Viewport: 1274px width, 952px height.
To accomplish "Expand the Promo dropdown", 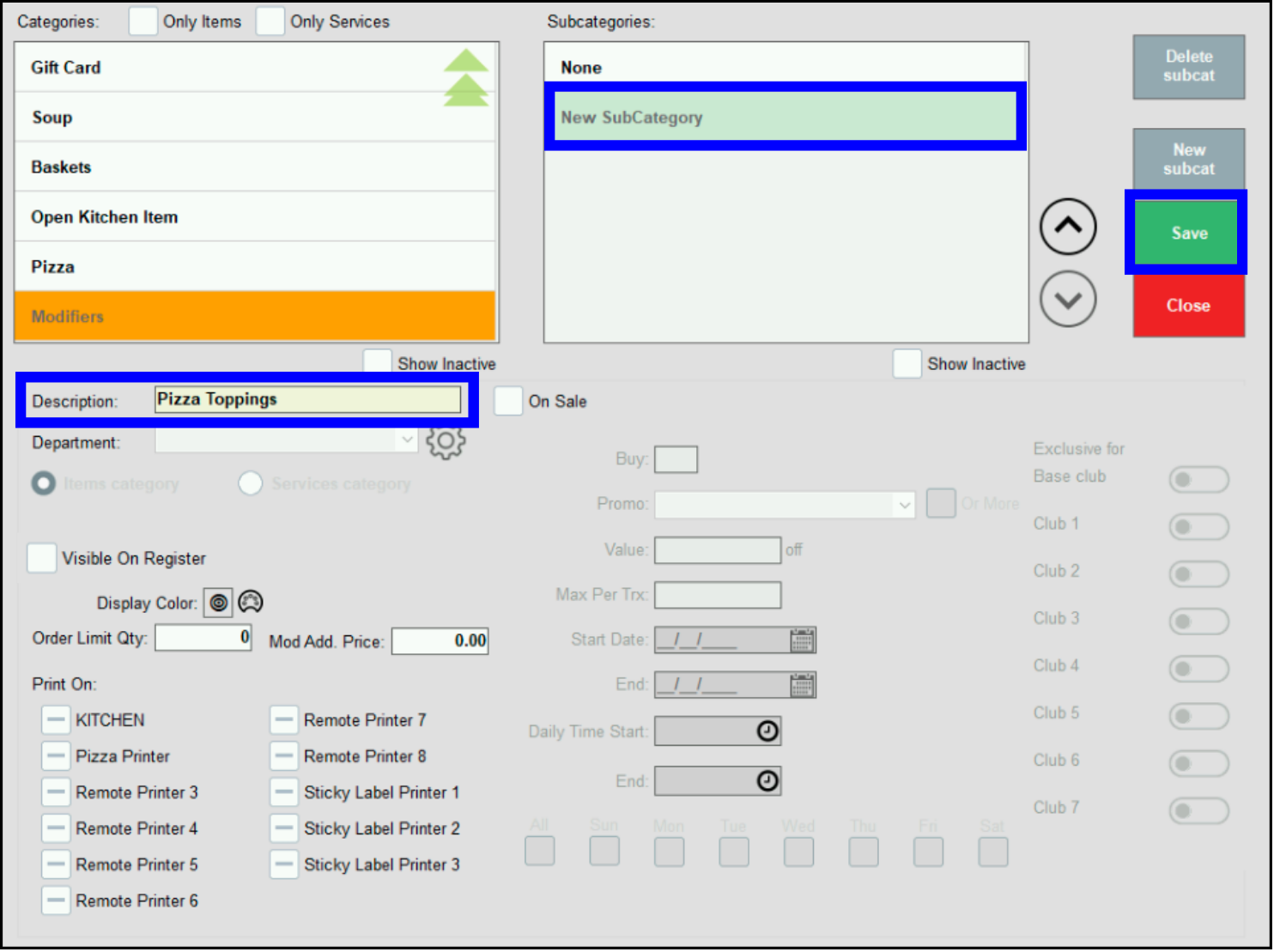I will coord(904,505).
